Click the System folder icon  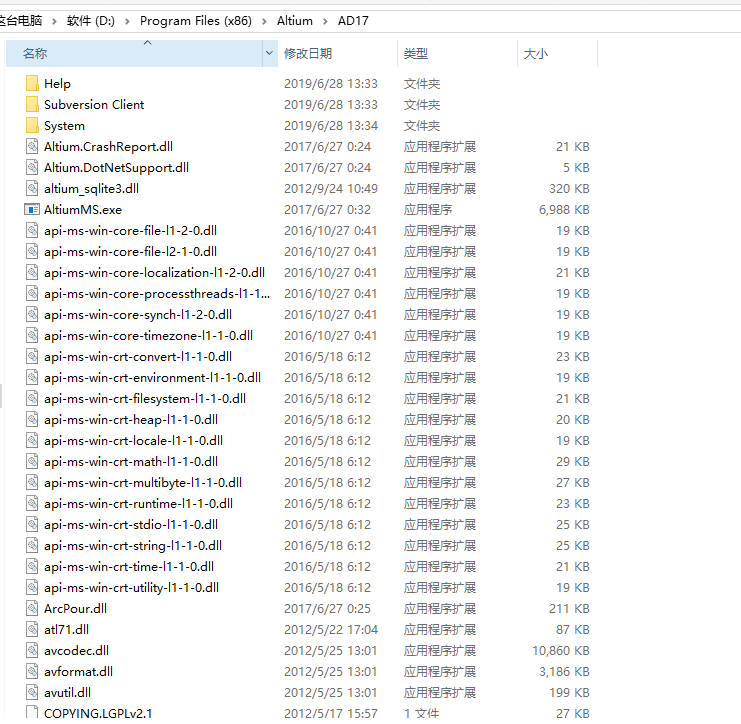32,125
